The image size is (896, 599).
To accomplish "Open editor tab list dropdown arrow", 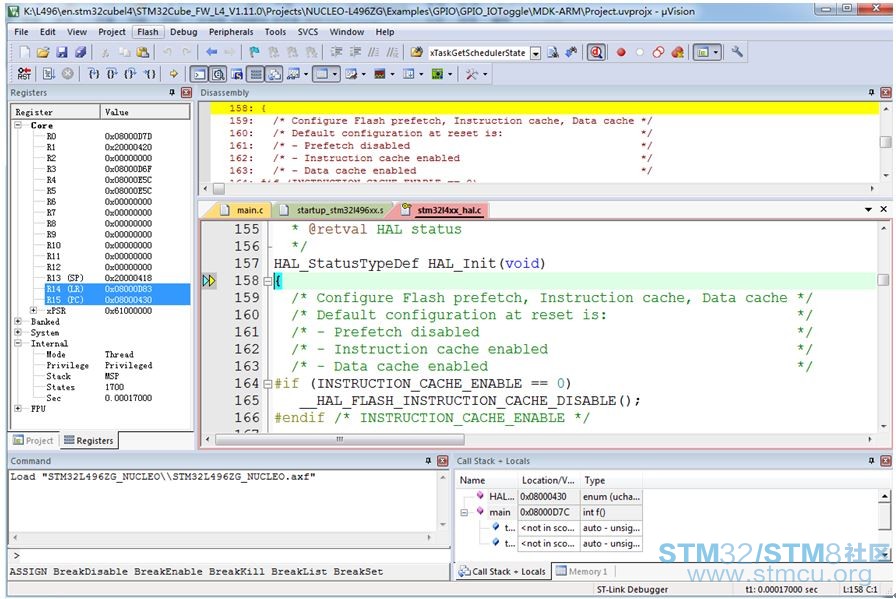I will (869, 210).
